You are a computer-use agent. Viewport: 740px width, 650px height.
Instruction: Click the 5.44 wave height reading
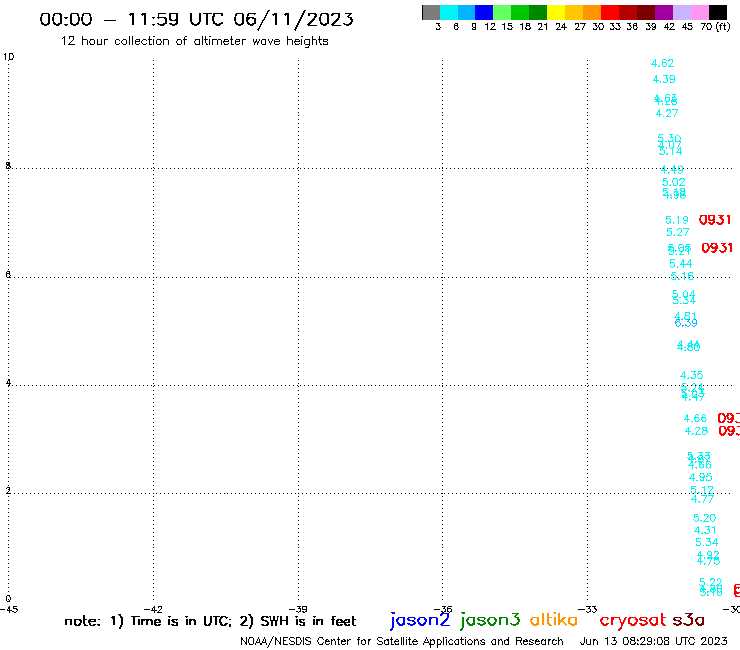(681, 263)
